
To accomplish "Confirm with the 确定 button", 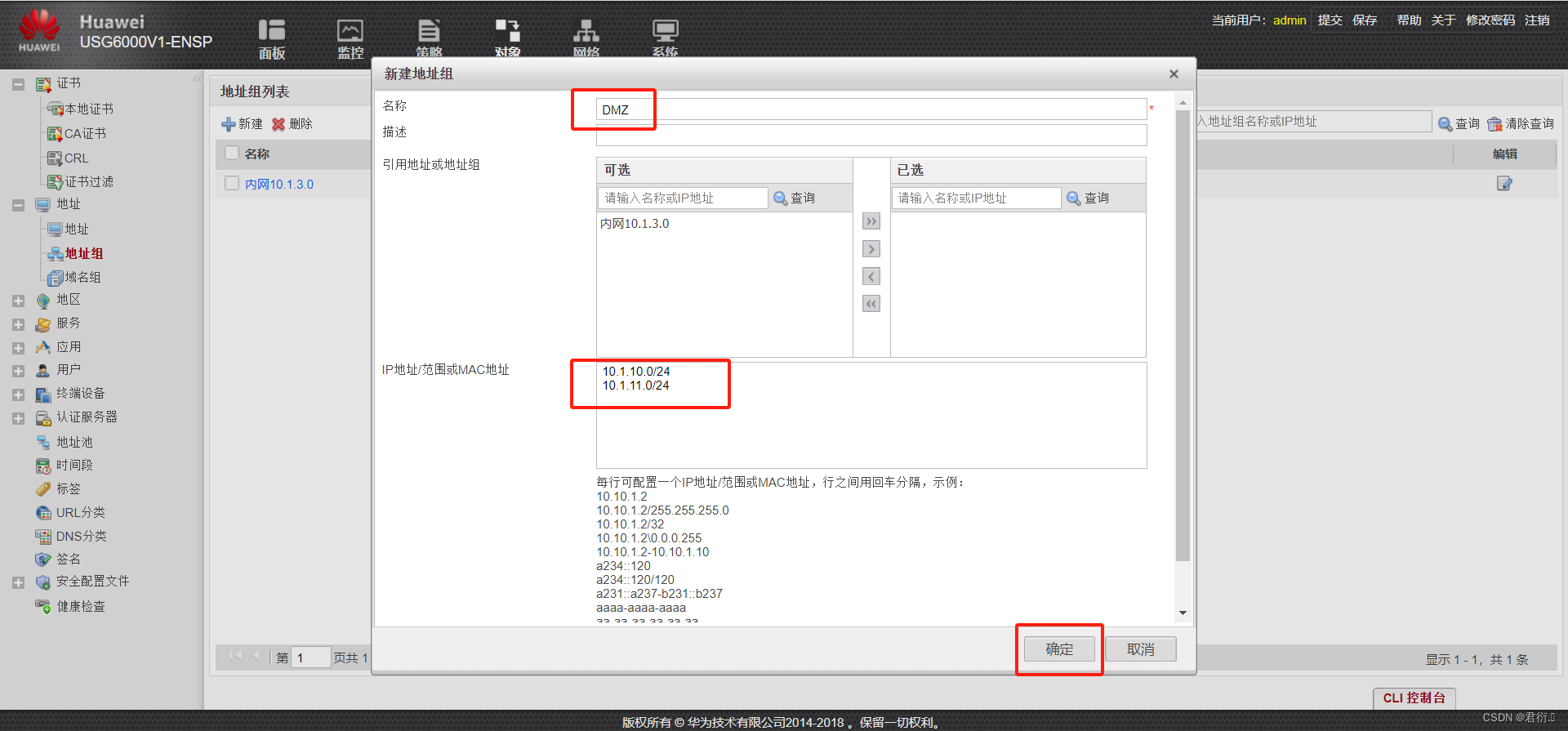I will 1059,649.
